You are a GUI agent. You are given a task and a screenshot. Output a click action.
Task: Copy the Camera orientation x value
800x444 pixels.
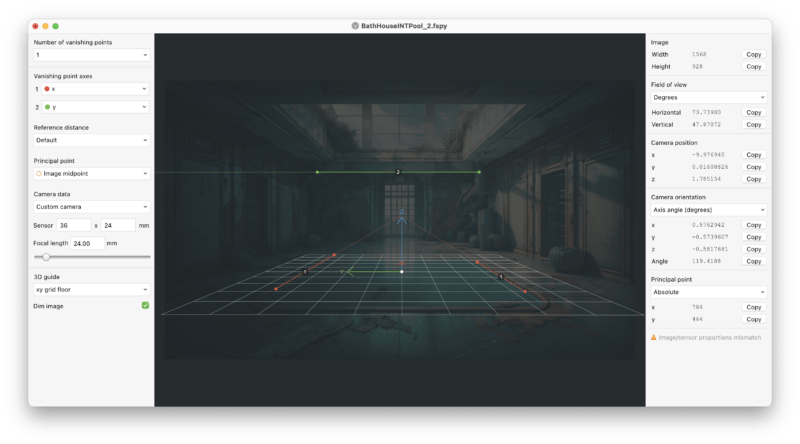point(754,225)
